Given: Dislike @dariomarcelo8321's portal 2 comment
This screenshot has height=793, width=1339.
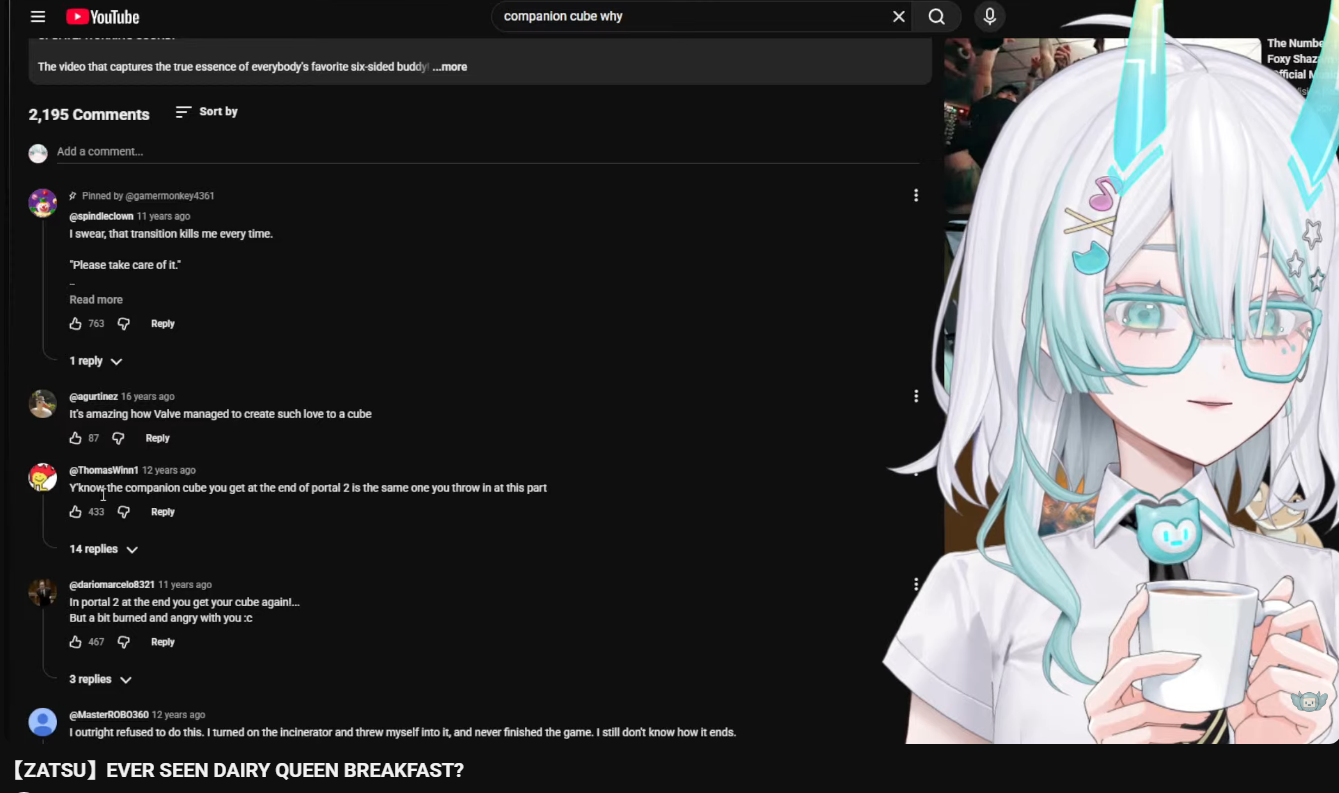Looking at the screenshot, I should [x=124, y=642].
